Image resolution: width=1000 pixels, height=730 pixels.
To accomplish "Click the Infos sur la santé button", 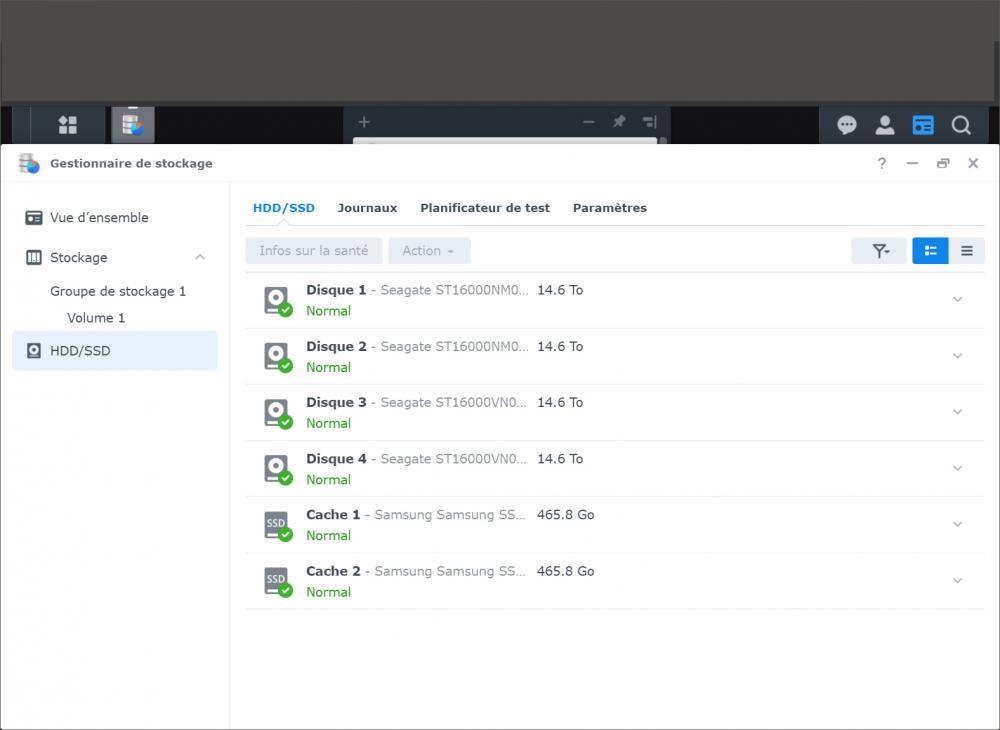I will coord(314,251).
